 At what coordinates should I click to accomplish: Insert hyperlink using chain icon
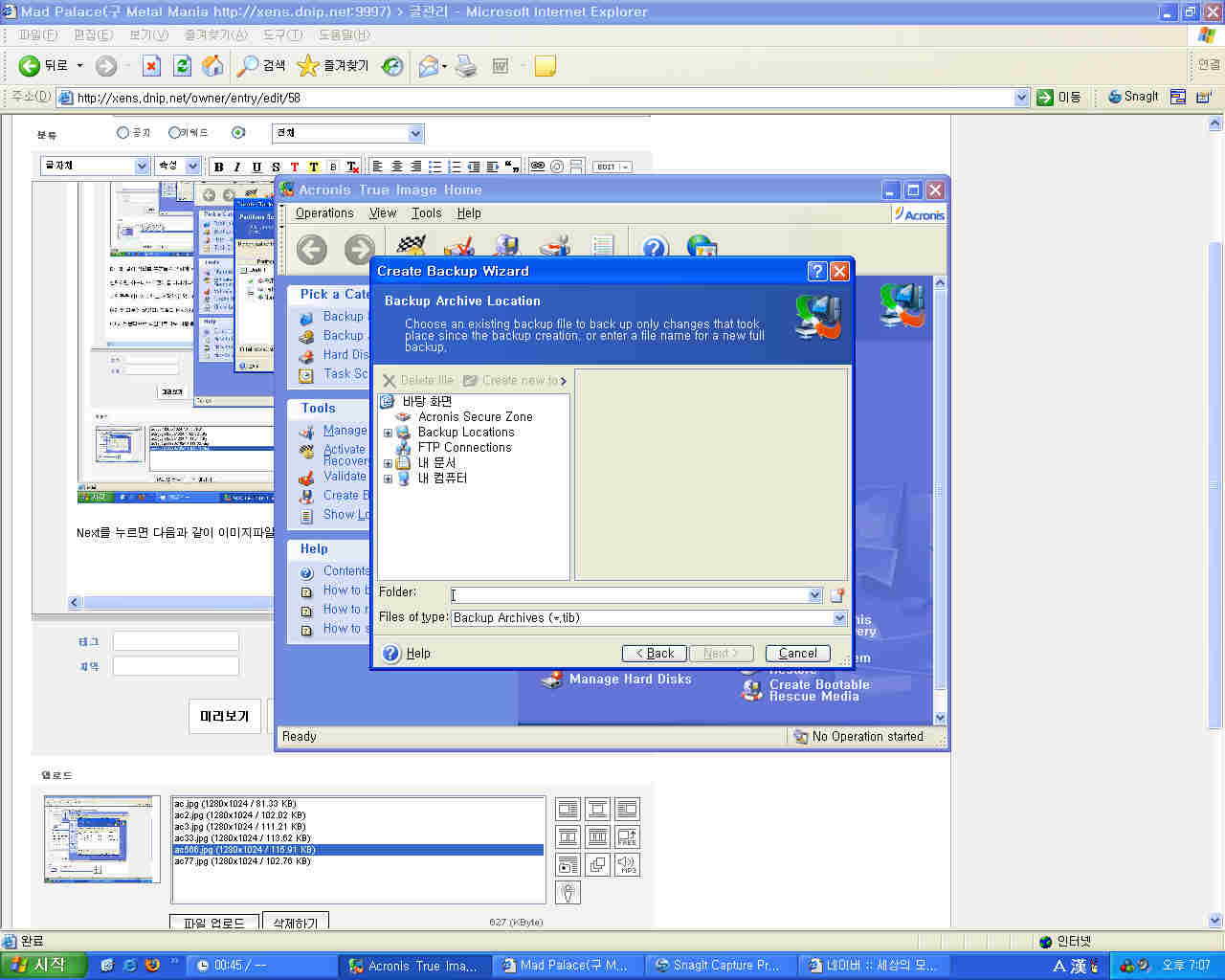click(x=538, y=167)
